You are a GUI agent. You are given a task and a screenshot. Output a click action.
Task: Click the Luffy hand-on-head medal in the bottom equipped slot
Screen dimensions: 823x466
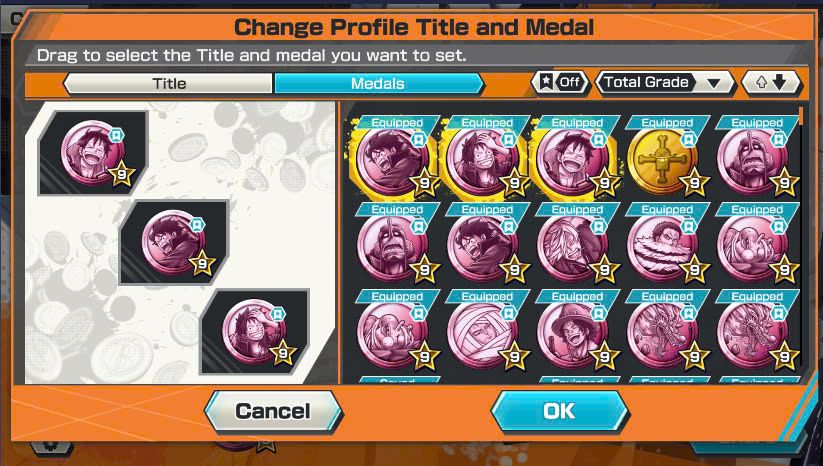[x=255, y=331]
